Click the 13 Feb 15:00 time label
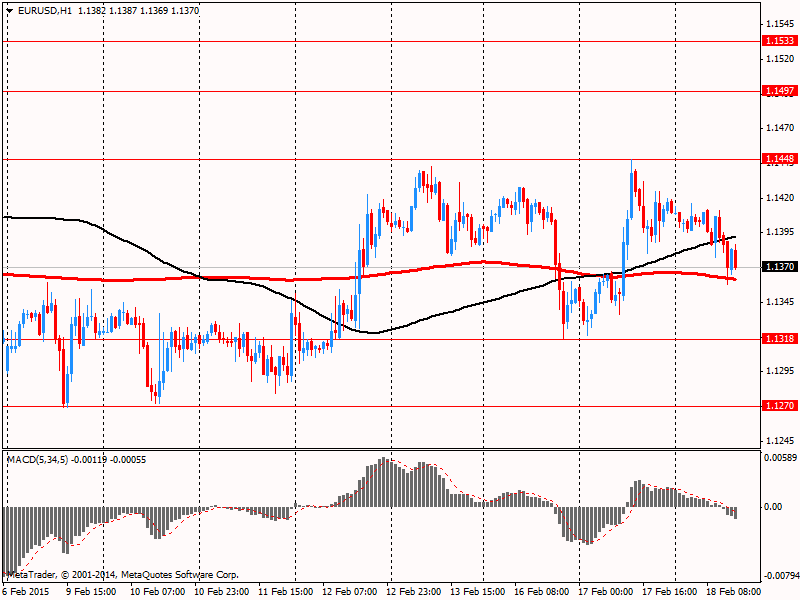The image size is (800, 600). pos(478,591)
